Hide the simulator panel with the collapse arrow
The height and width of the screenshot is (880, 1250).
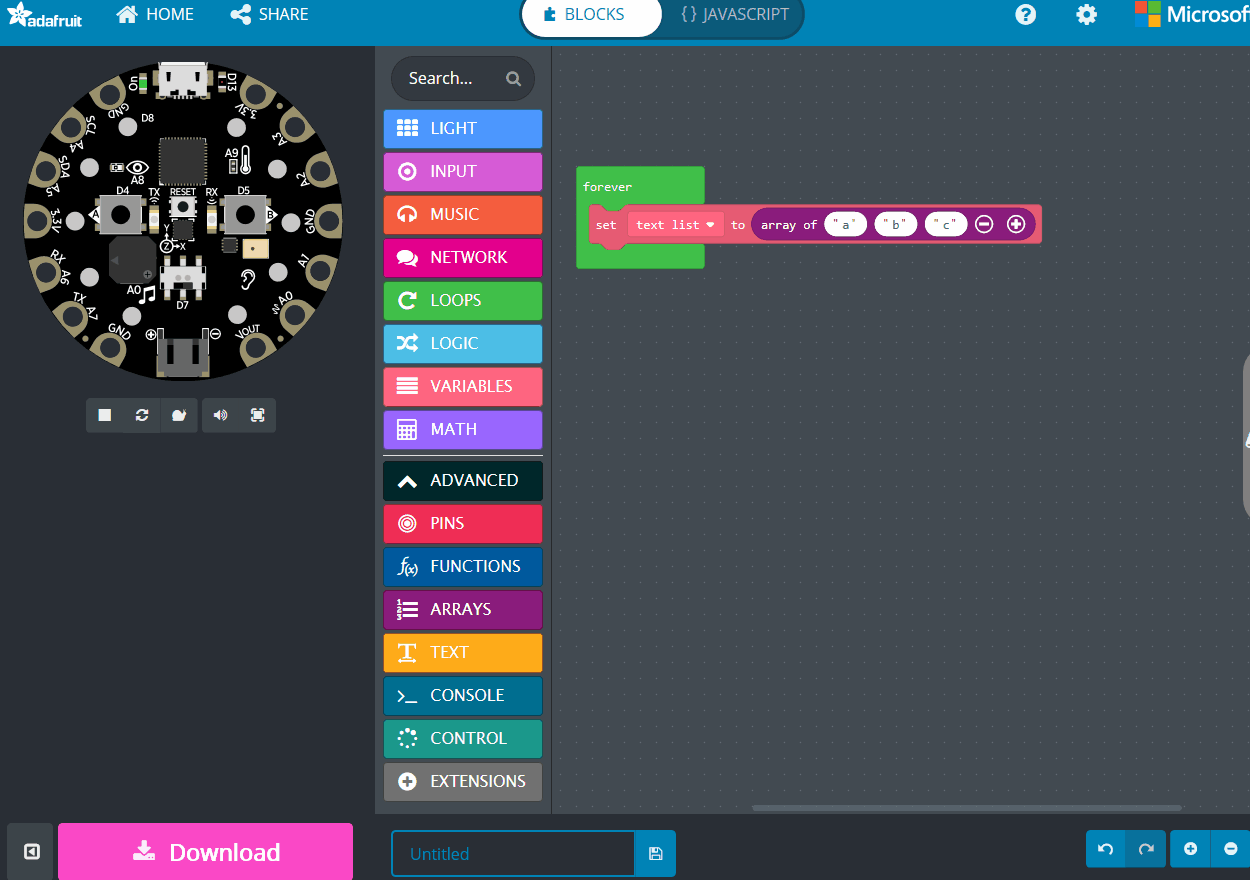29,850
